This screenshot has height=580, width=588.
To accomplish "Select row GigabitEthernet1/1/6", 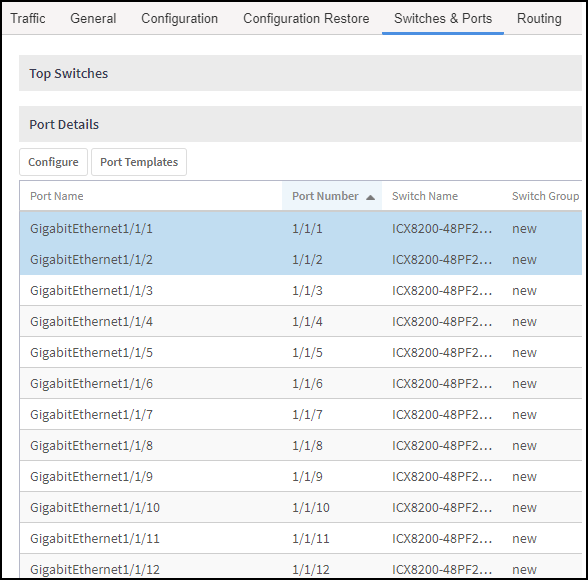I will pos(301,384).
